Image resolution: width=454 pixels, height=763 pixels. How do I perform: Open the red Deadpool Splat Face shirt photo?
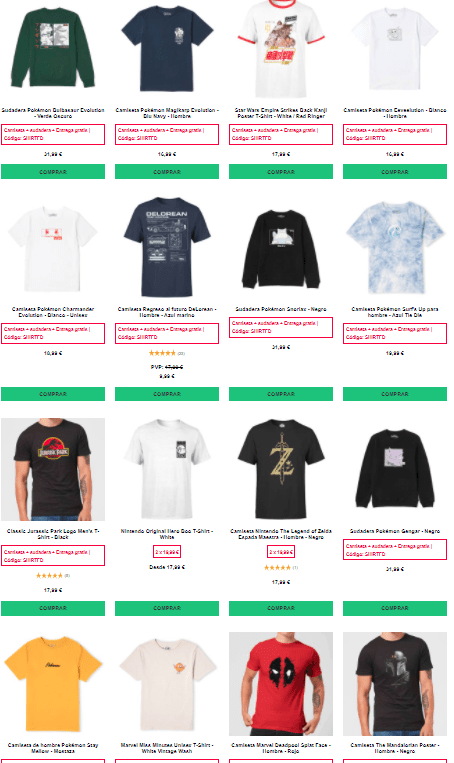pos(281,684)
